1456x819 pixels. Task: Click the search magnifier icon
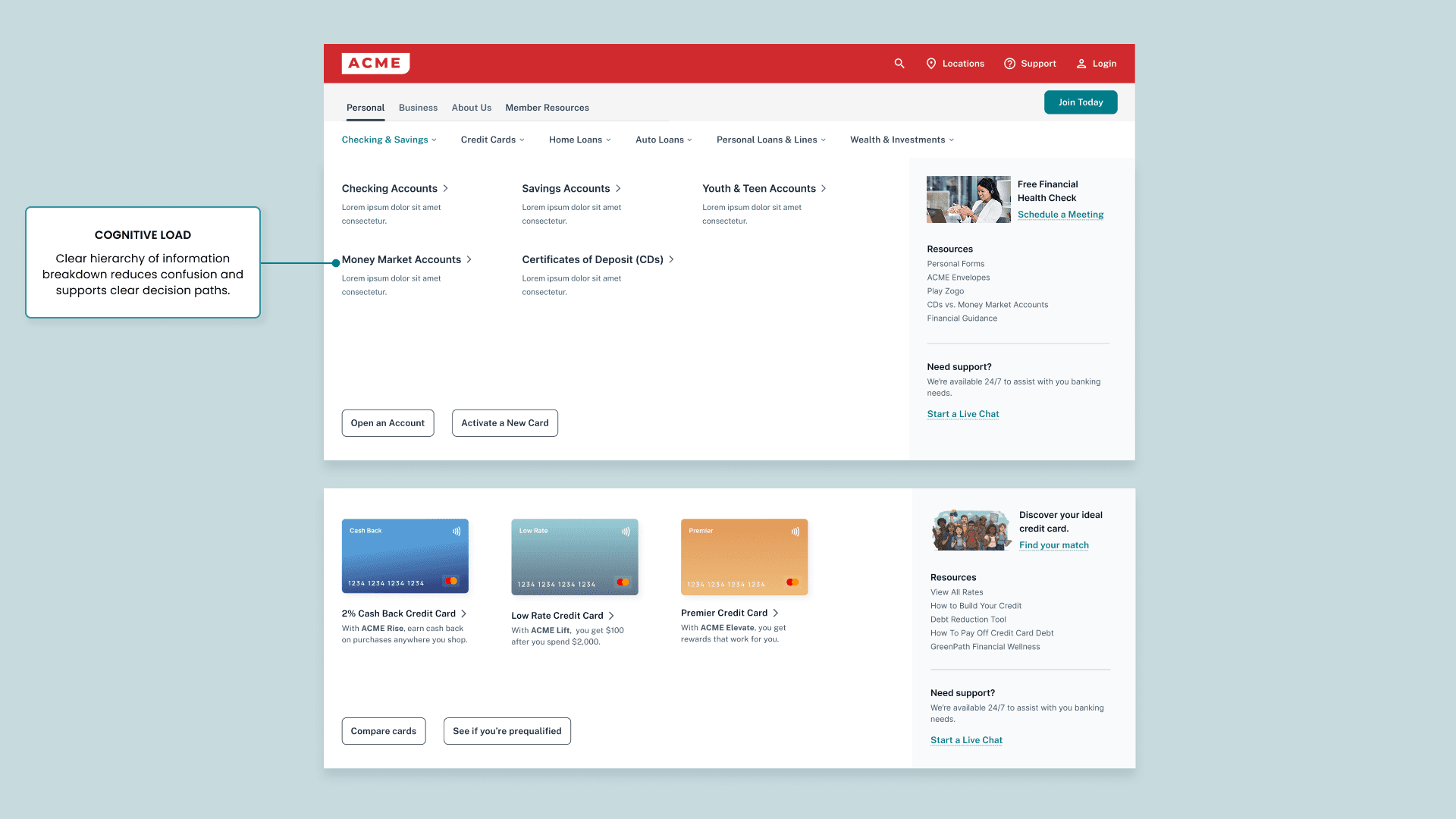[899, 64]
